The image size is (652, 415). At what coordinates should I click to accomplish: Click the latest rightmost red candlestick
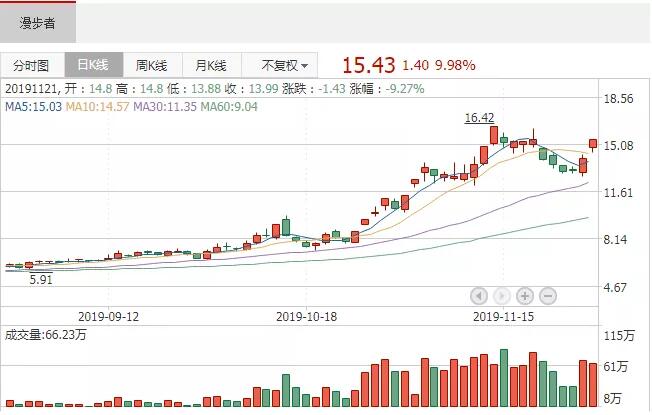[x=593, y=144]
